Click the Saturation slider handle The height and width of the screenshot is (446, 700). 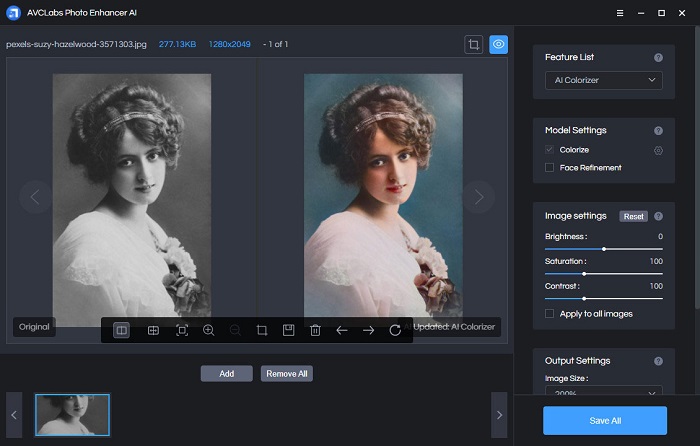click(584, 274)
